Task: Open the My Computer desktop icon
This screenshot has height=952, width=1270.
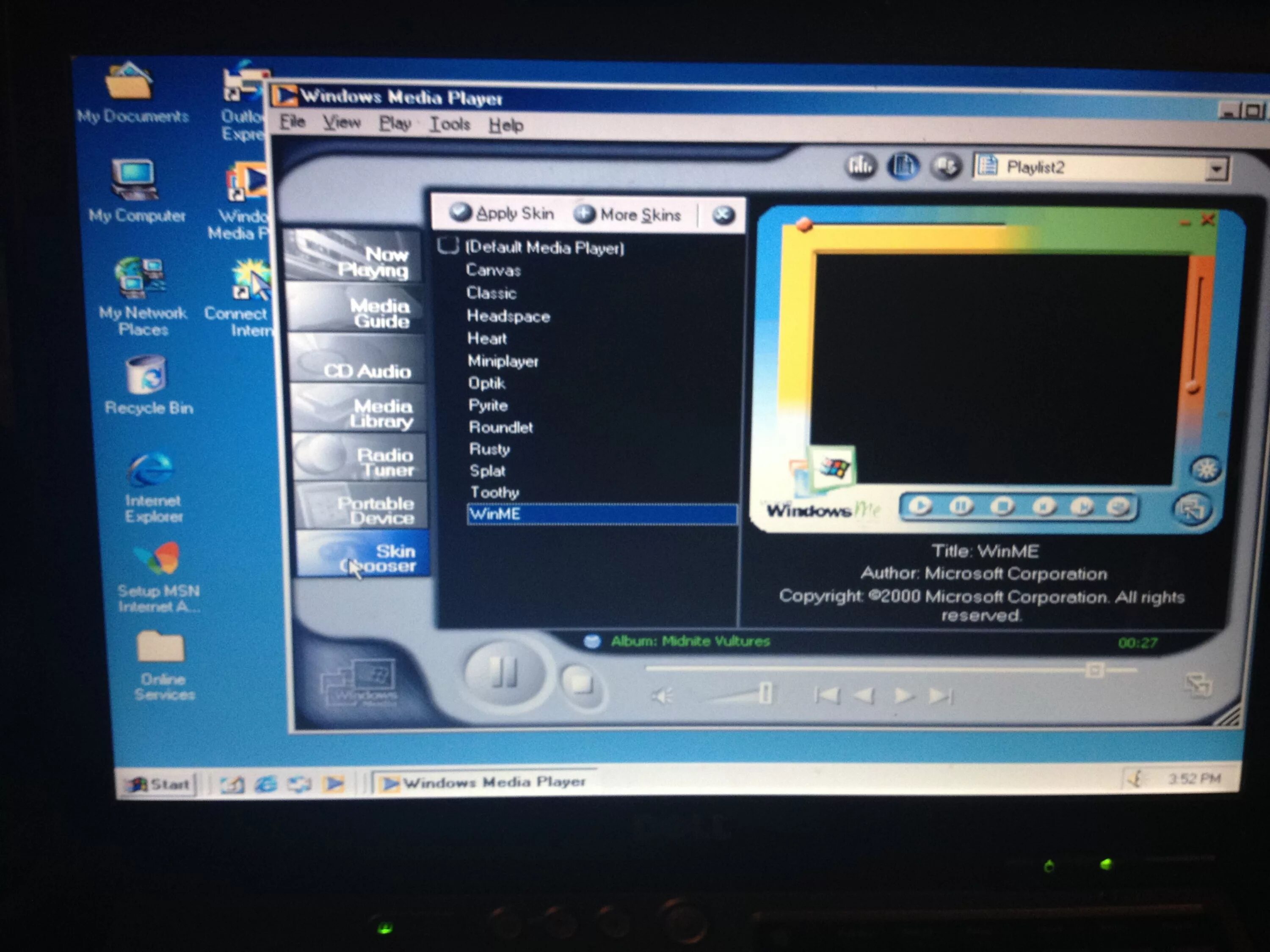Action: click(136, 191)
